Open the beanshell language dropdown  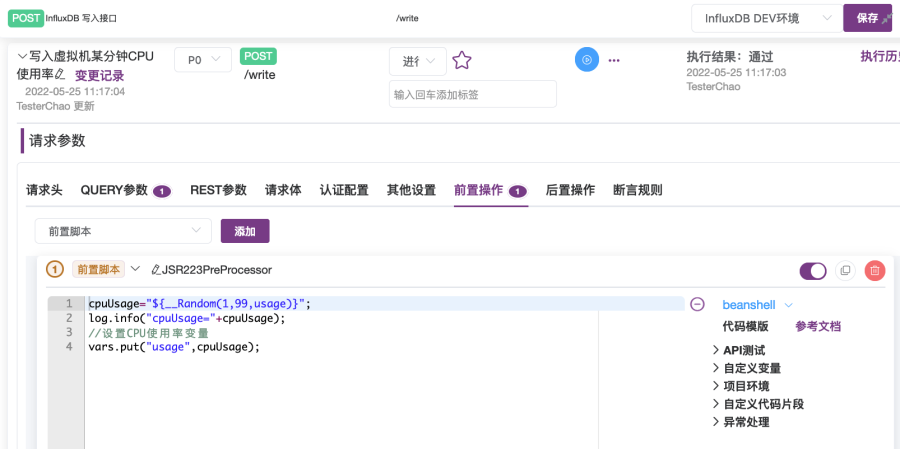(x=757, y=305)
